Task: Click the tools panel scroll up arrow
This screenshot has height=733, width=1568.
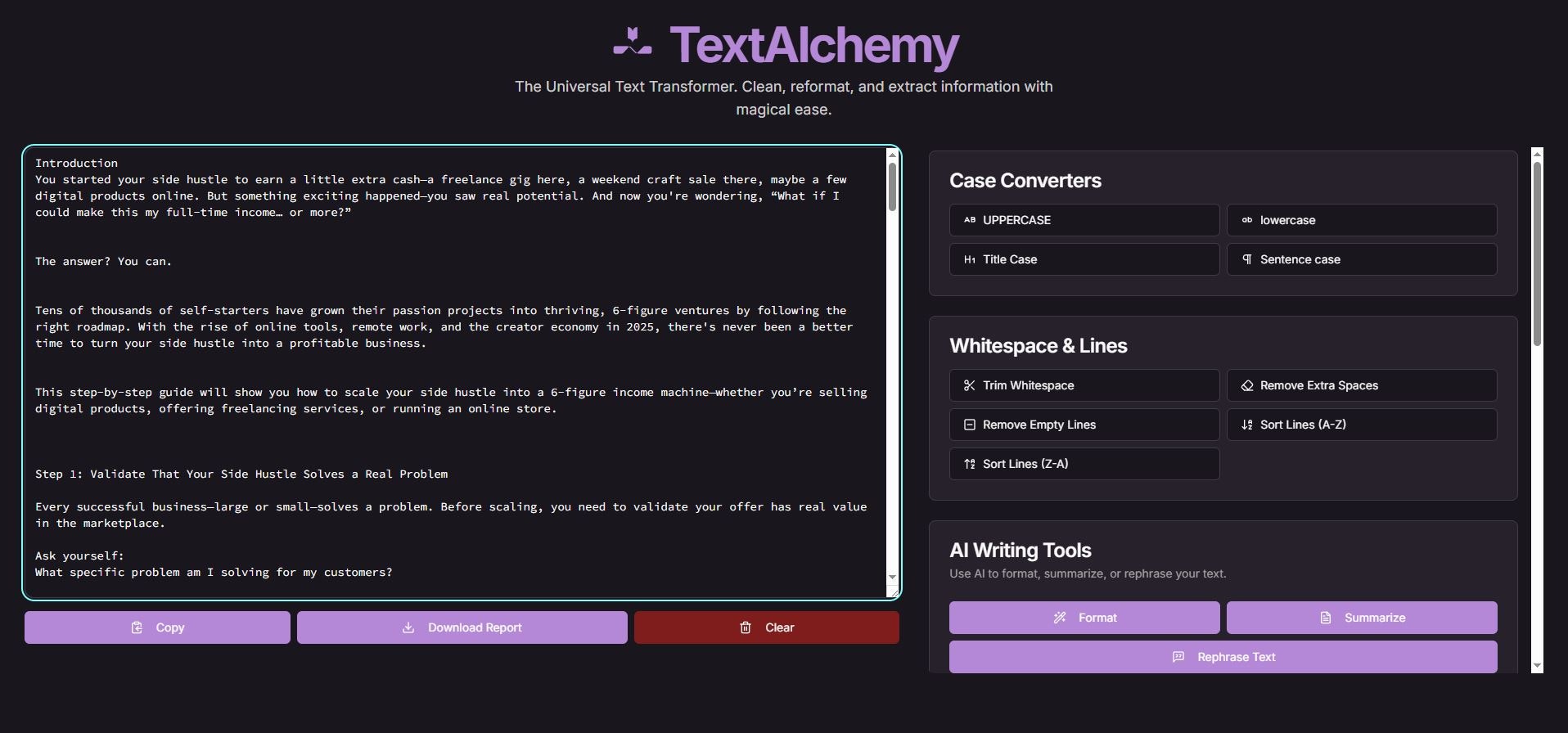Action: [x=1537, y=154]
